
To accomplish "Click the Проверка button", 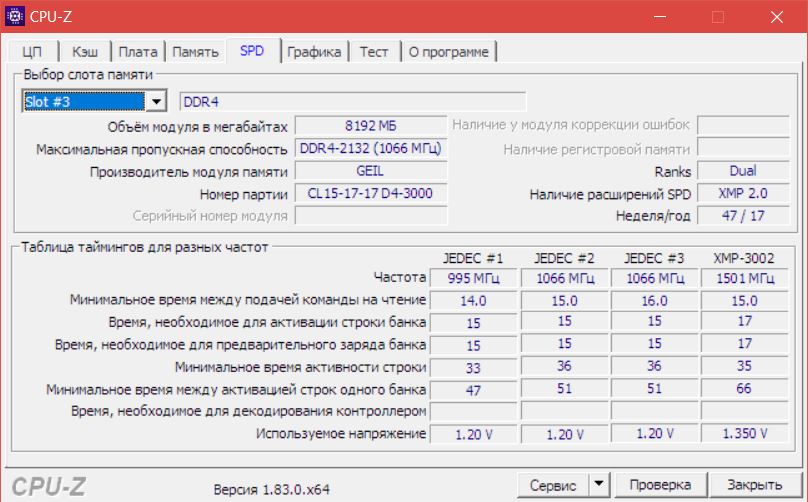I will point(660,484).
